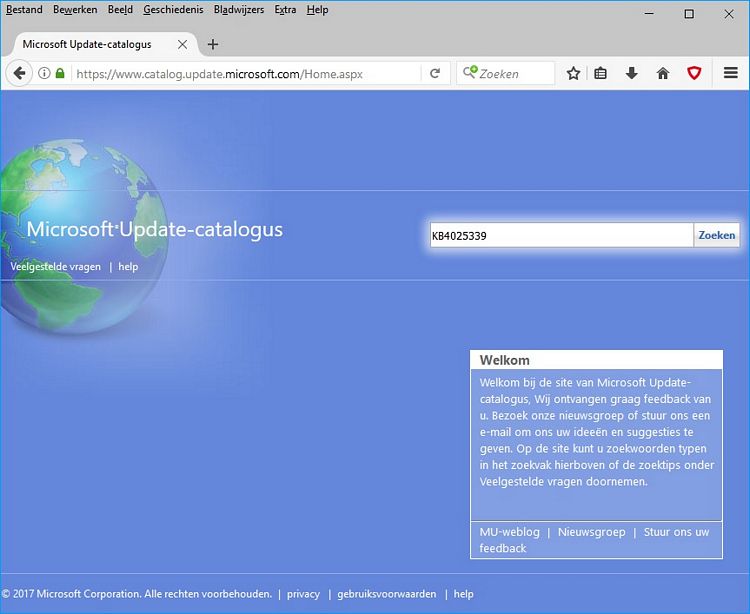Viewport: 750px width, 614px height.
Task: Open the Bladwijzers menu
Action: (239, 10)
